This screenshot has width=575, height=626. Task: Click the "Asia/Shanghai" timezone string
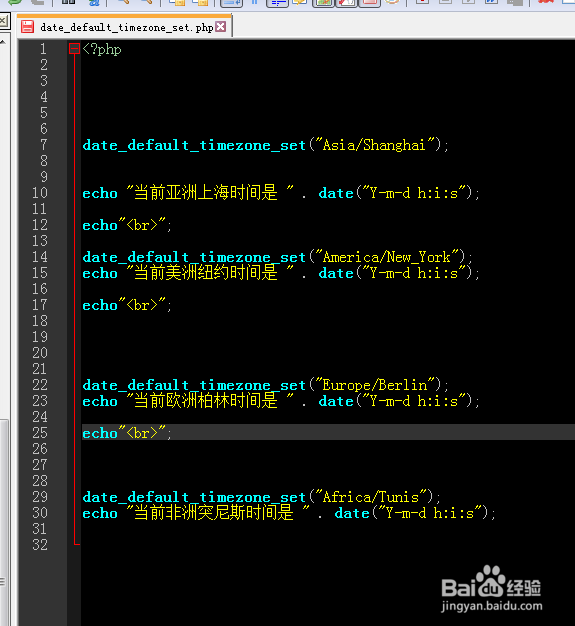(x=375, y=145)
